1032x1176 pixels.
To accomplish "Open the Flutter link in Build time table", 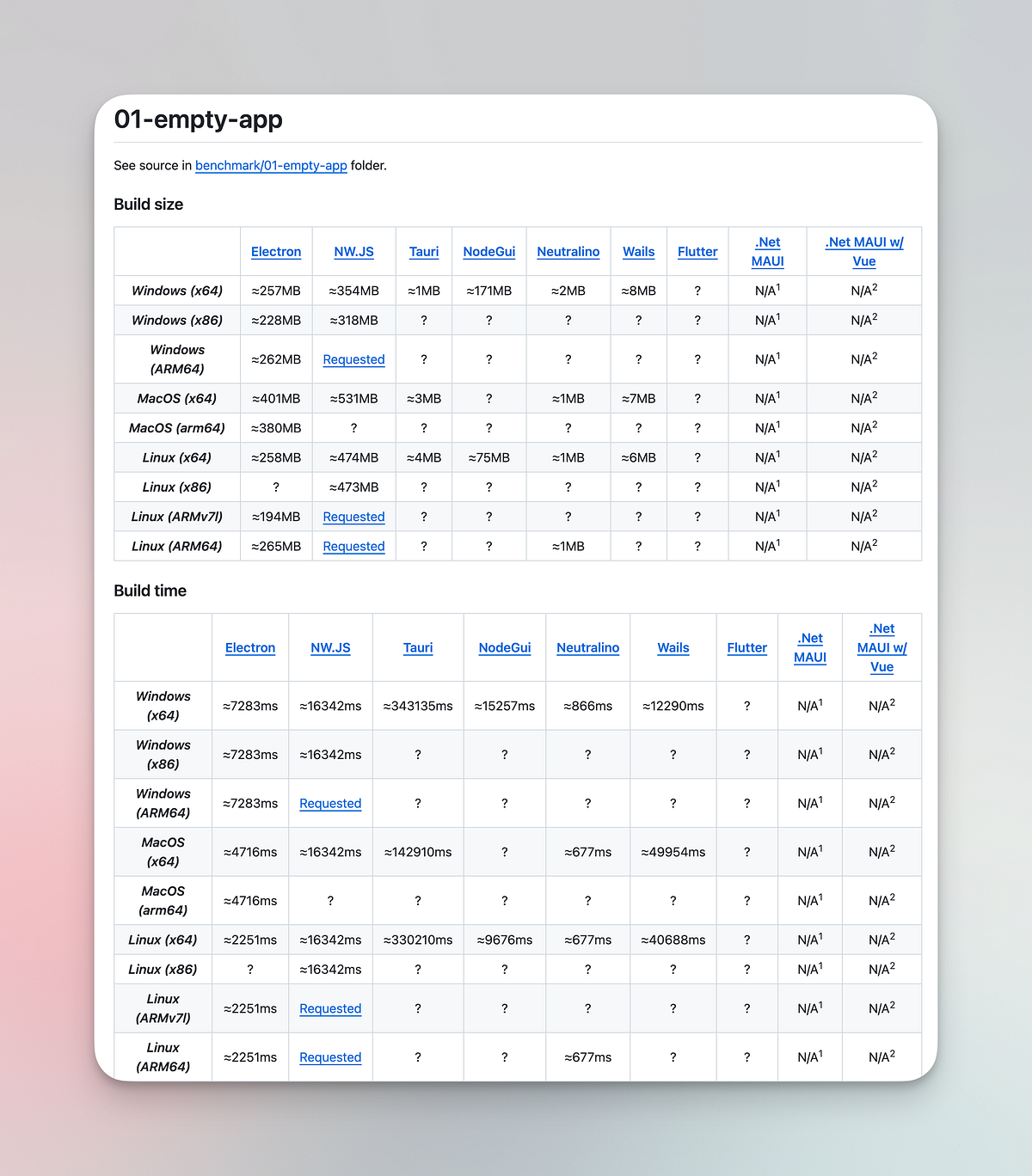I will (x=746, y=647).
